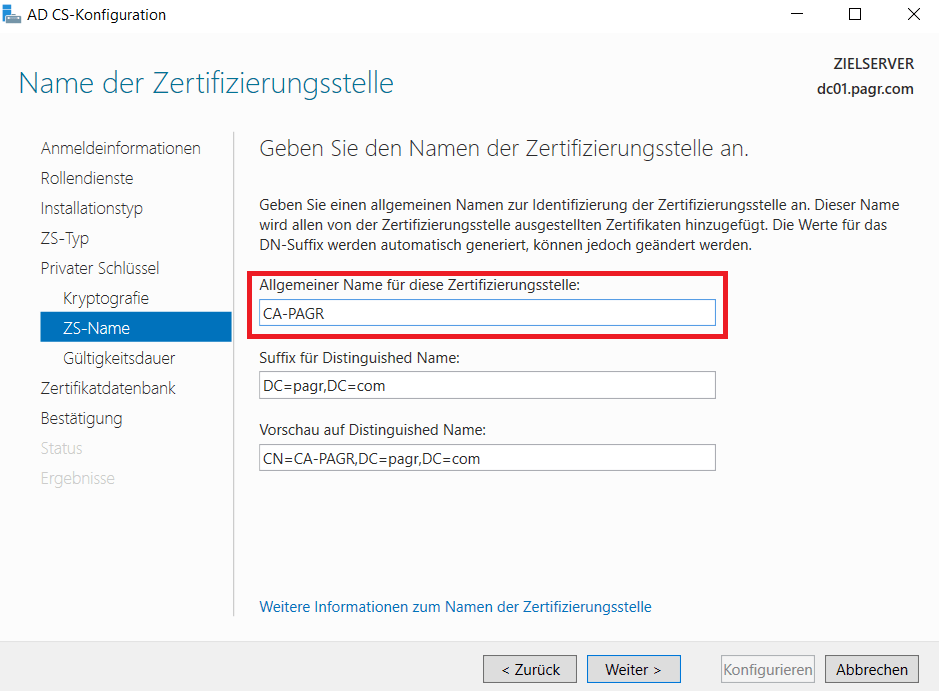This screenshot has width=939, height=691.
Task: Open the Anmeldeinformationen step
Action: (120, 148)
